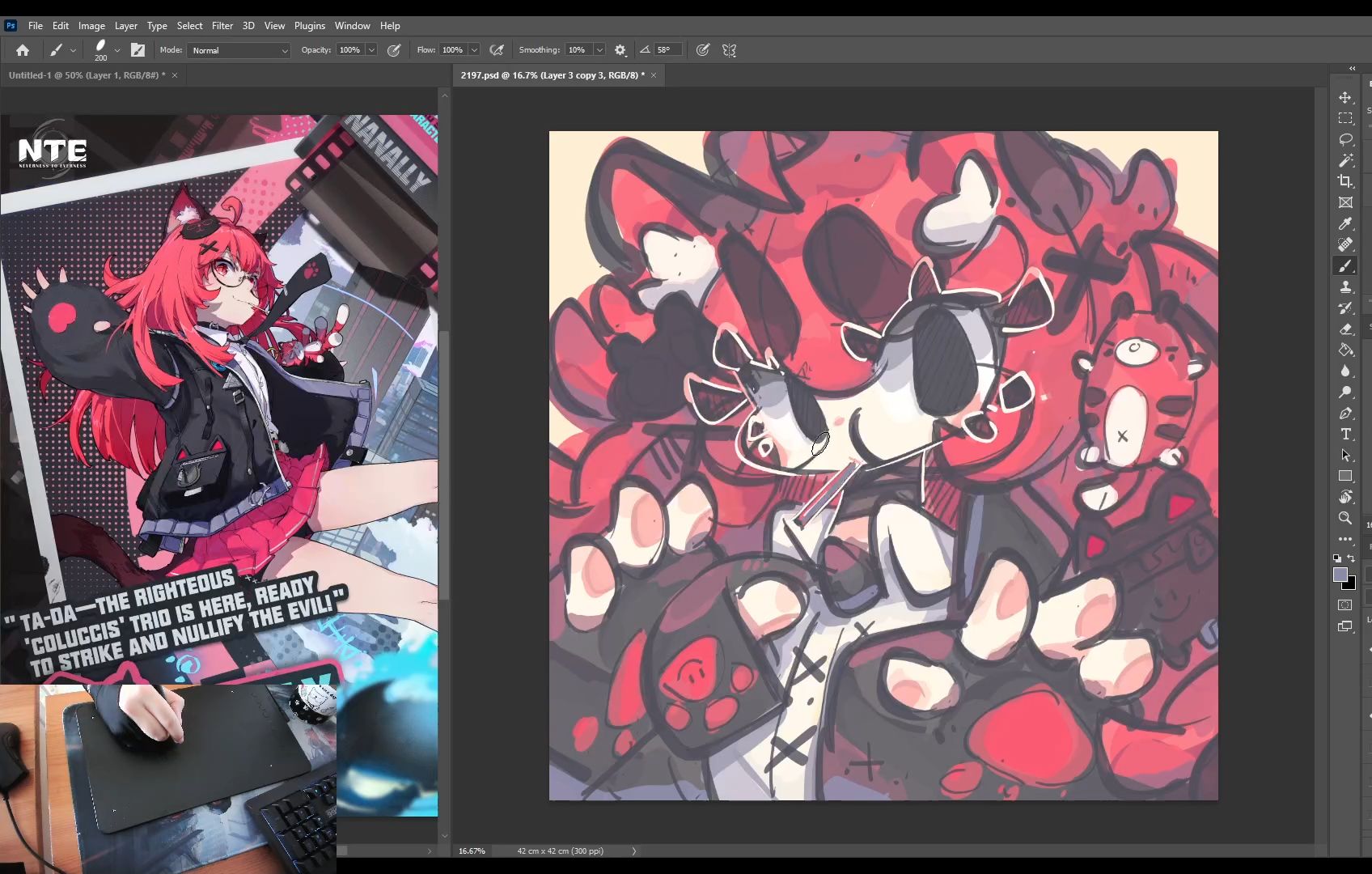Screen dimensions: 1372x874
Task: Switch to the Untitled-1 document tab
Action: coord(87,75)
